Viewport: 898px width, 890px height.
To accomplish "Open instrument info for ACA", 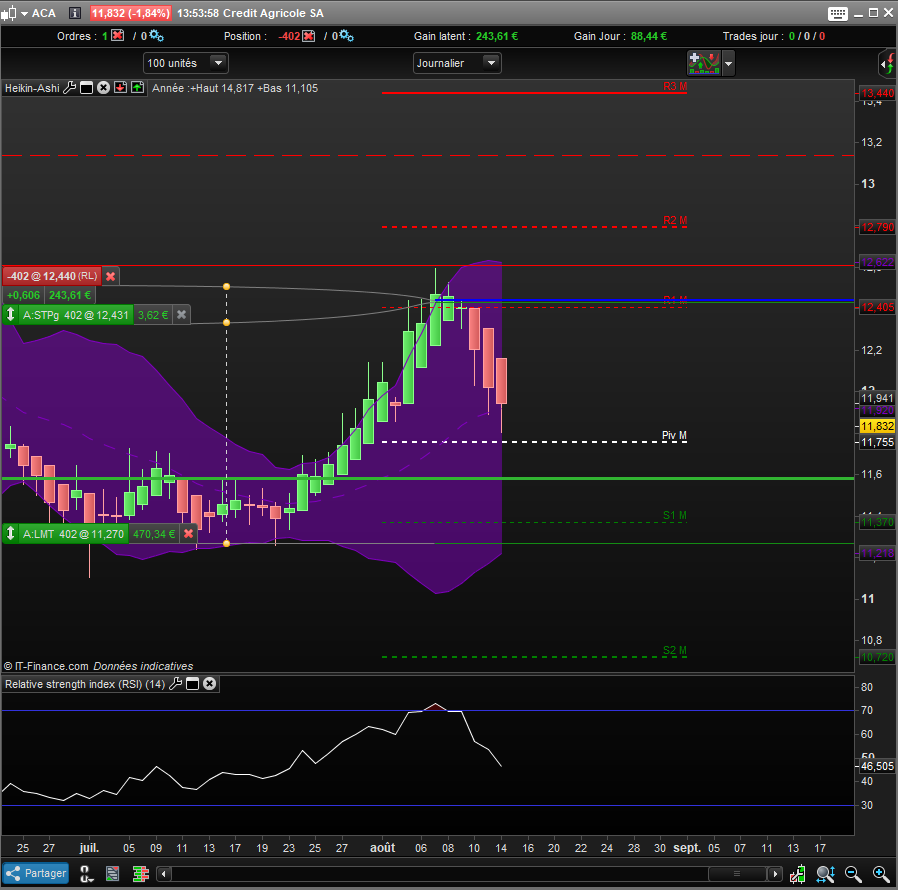I will point(74,13).
